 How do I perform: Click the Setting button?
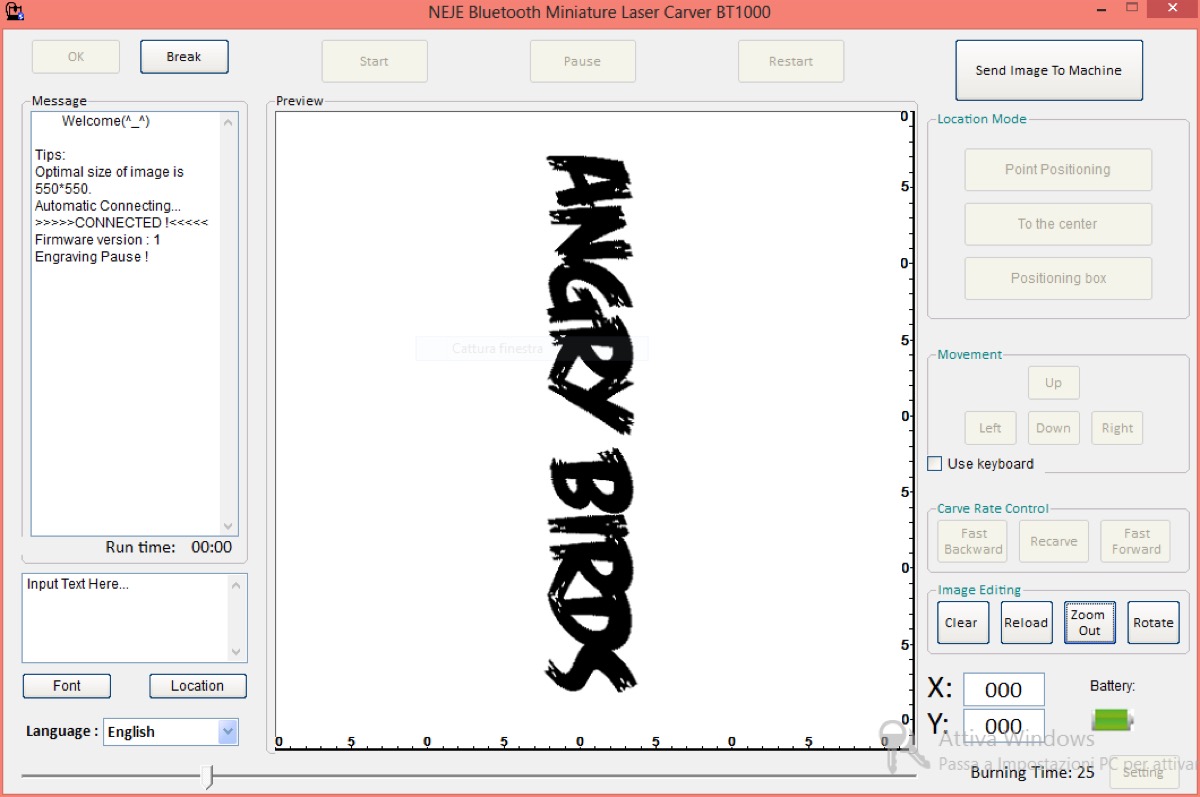point(1143,772)
